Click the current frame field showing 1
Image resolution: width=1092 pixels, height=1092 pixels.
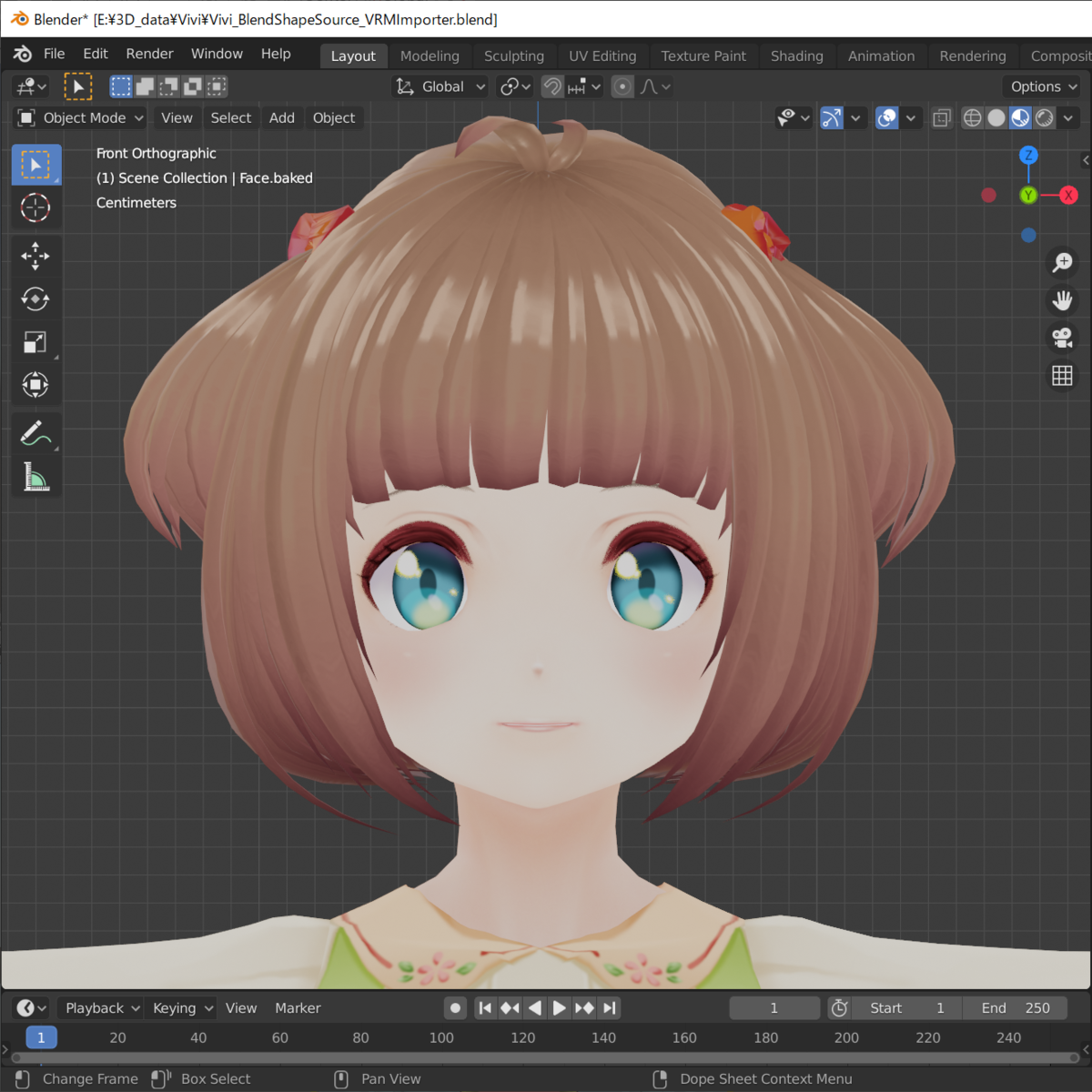[774, 1007]
